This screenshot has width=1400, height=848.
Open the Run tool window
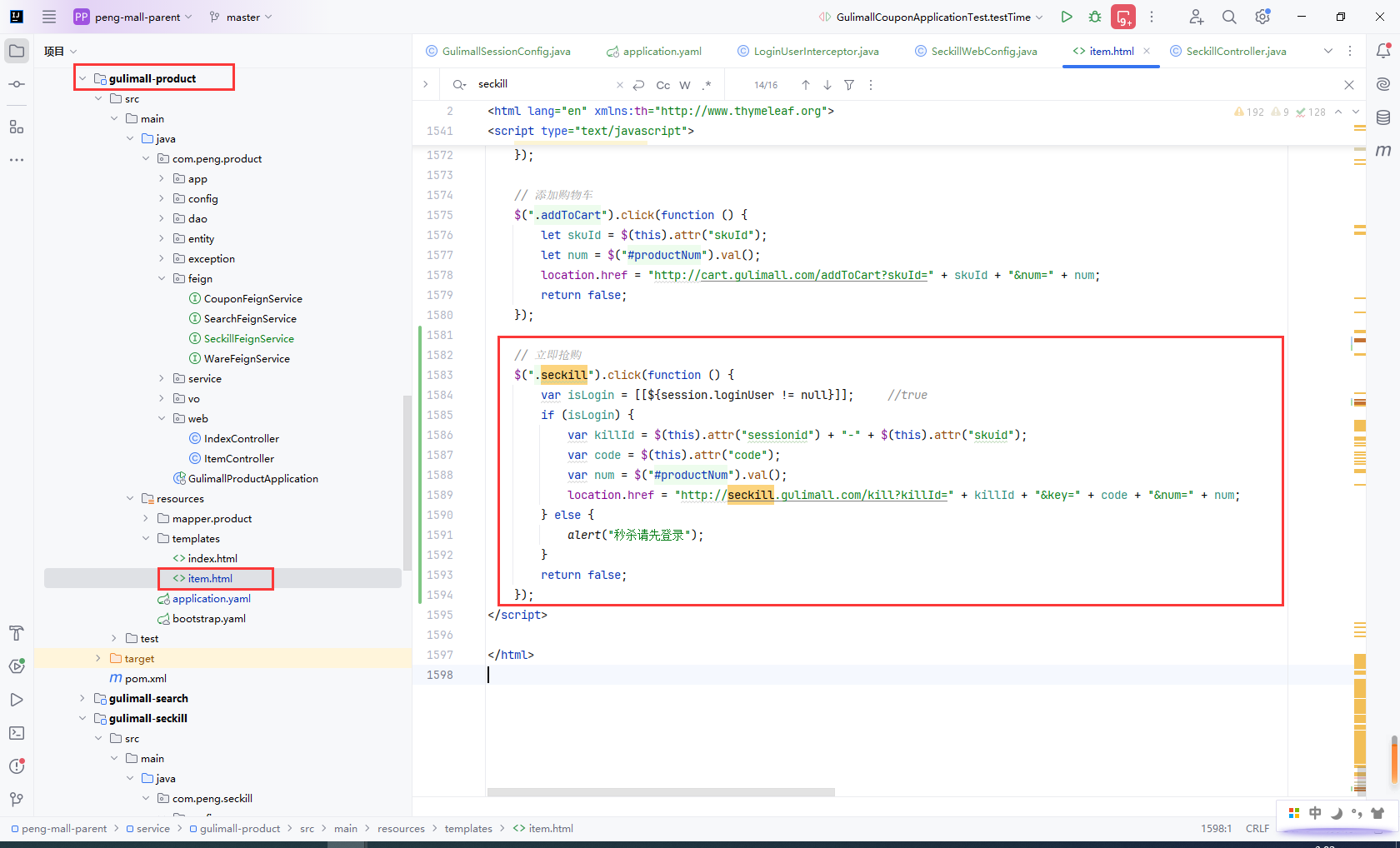click(x=17, y=700)
